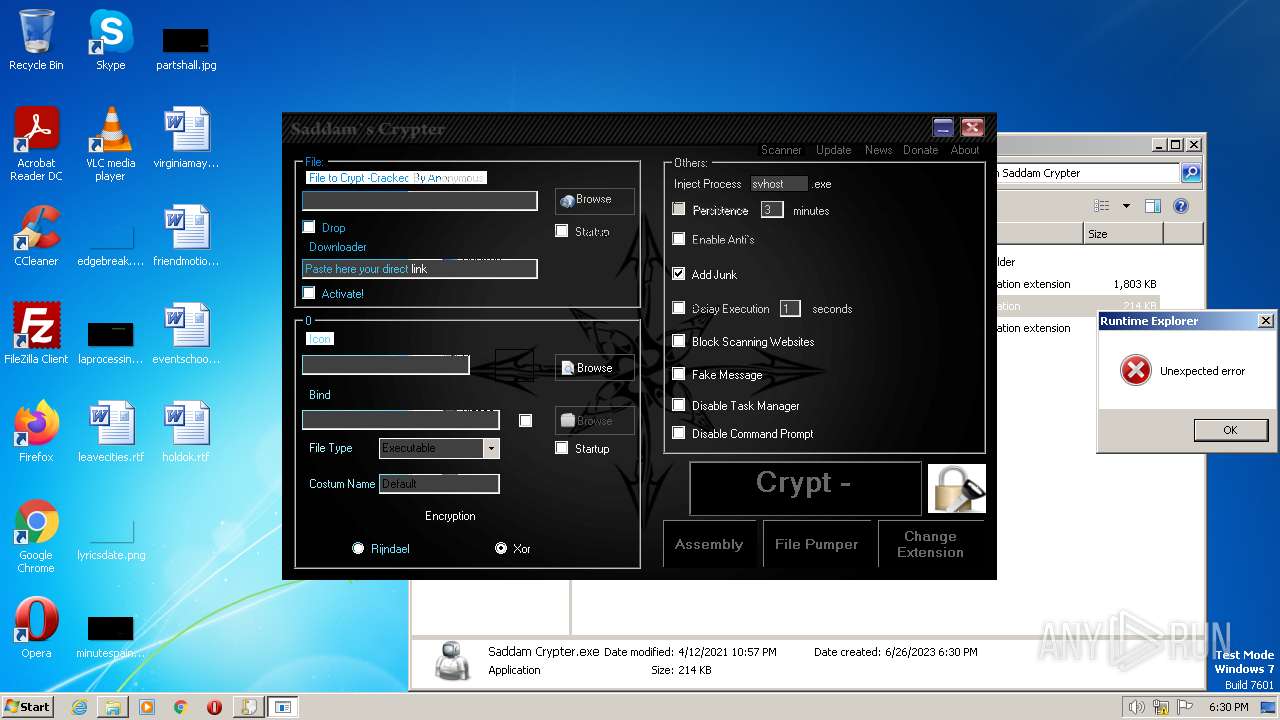Check Block Scanning Websites option
Viewport: 1280px width, 720px height.
click(679, 341)
